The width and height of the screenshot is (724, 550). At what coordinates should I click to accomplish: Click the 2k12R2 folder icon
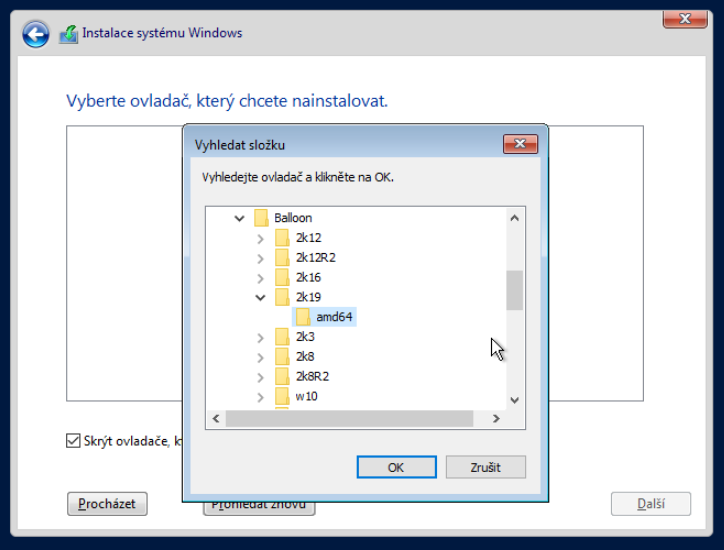(282, 258)
